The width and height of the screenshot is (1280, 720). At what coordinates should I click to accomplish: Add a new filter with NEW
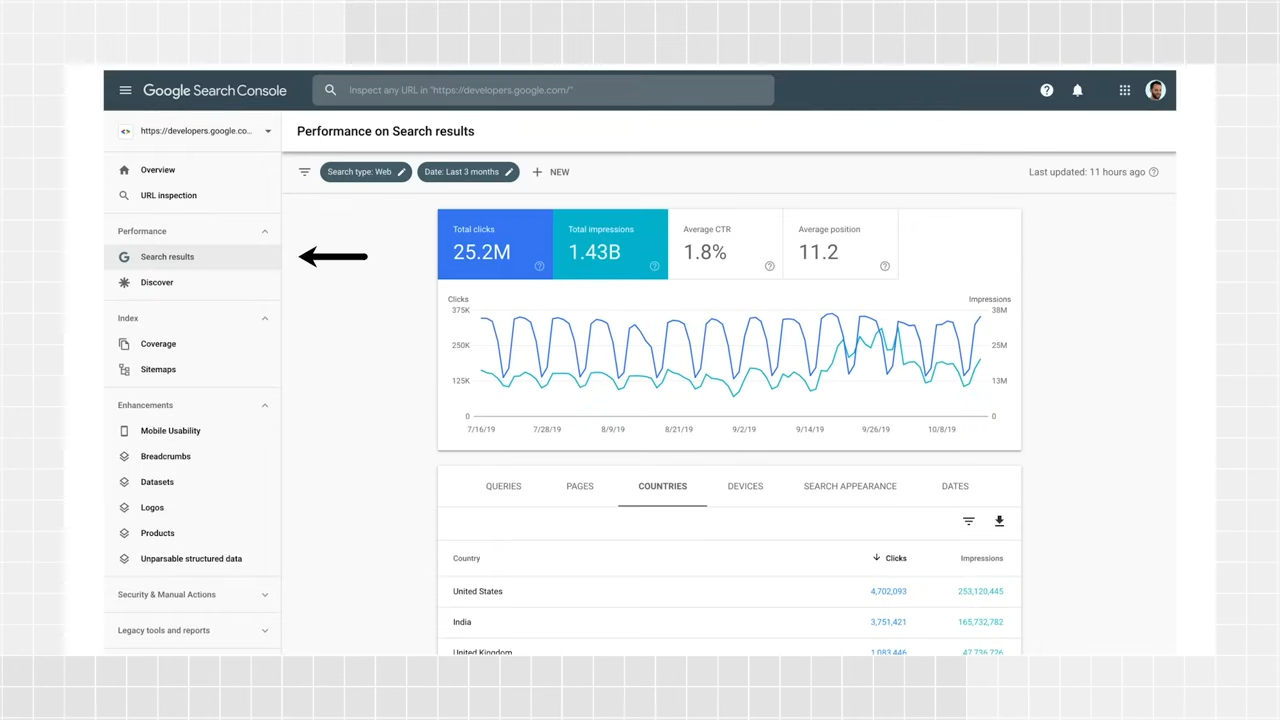coord(551,172)
